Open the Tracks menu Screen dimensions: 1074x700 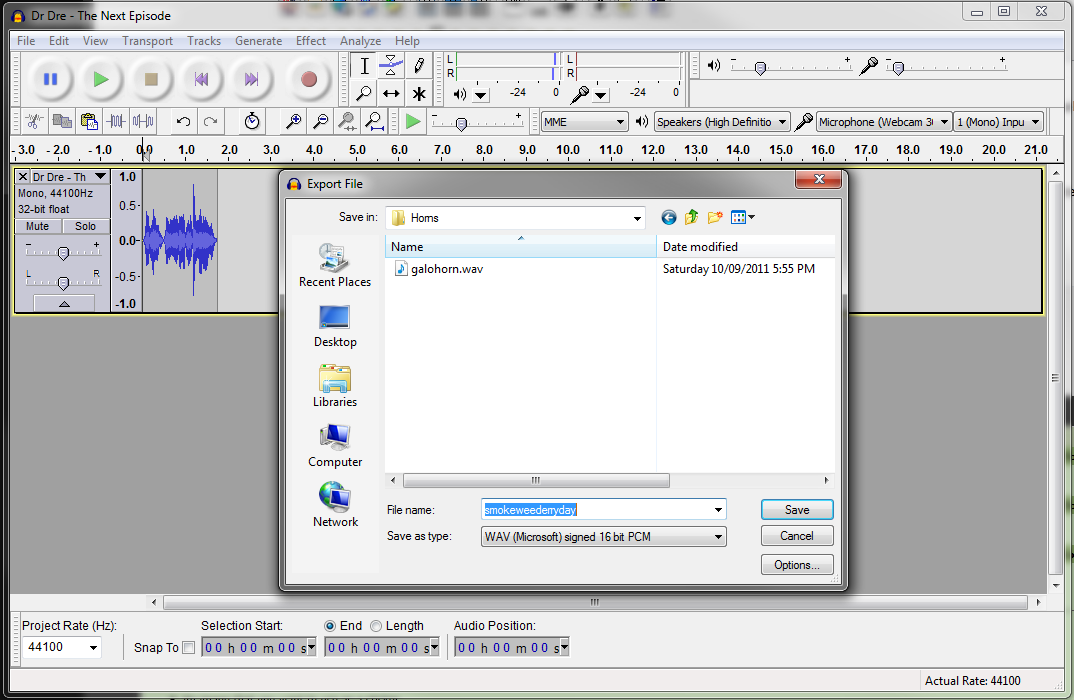click(204, 41)
